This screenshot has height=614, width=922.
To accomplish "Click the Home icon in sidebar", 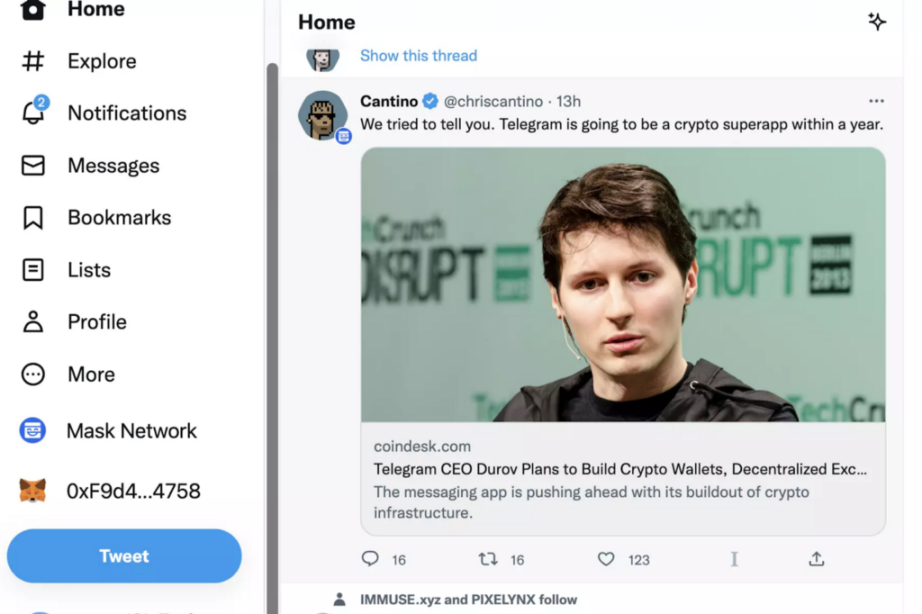I will pos(33,10).
